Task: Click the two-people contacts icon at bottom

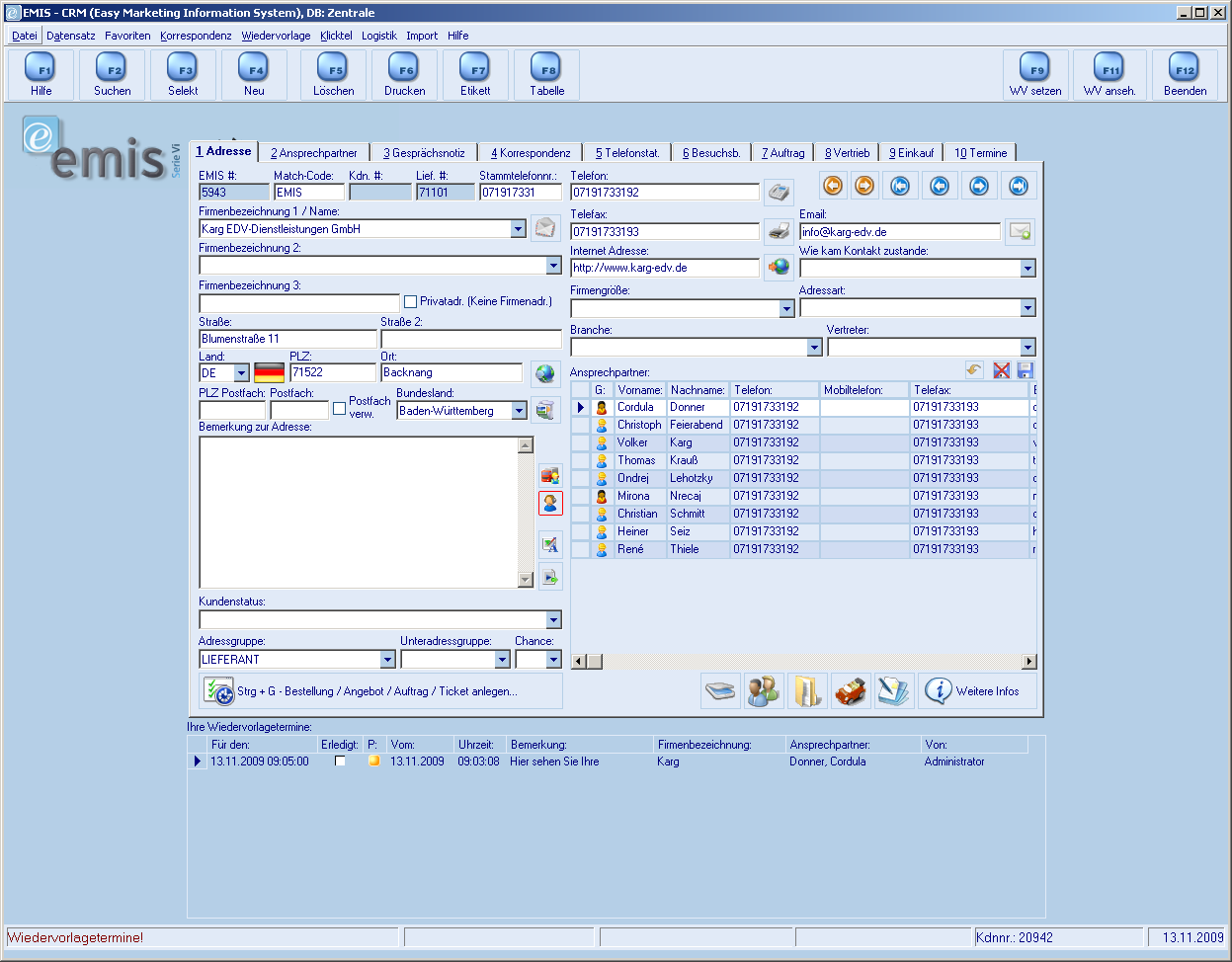Action: coord(764,691)
